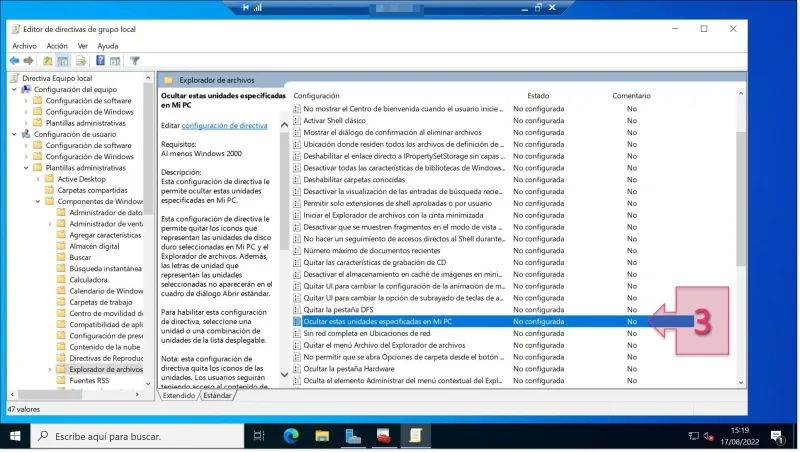Select policy Ocultar estas unidades especificadas en Mi PC
The image size is (800, 452).
(378, 321)
